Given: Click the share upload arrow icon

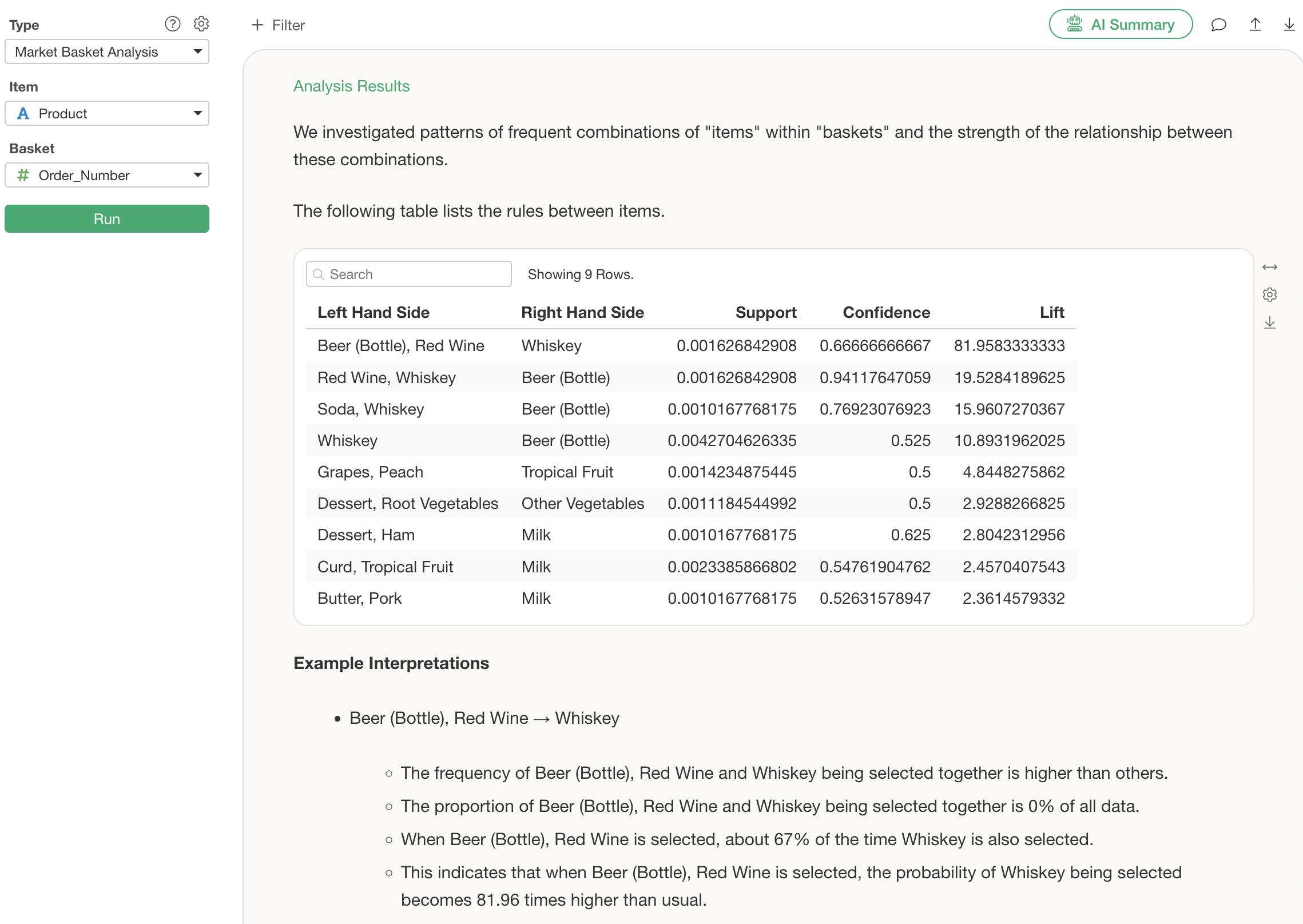Looking at the screenshot, I should pos(1255,25).
